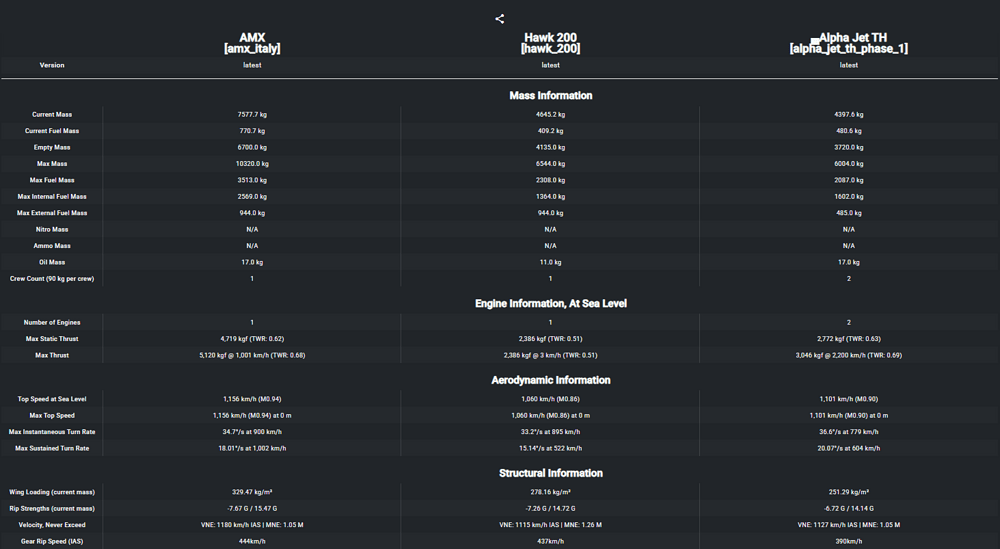This screenshot has width=1000, height=549.
Task: Click Hawk 200's gear rip speed 437km/h
Action: click(x=550, y=541)
